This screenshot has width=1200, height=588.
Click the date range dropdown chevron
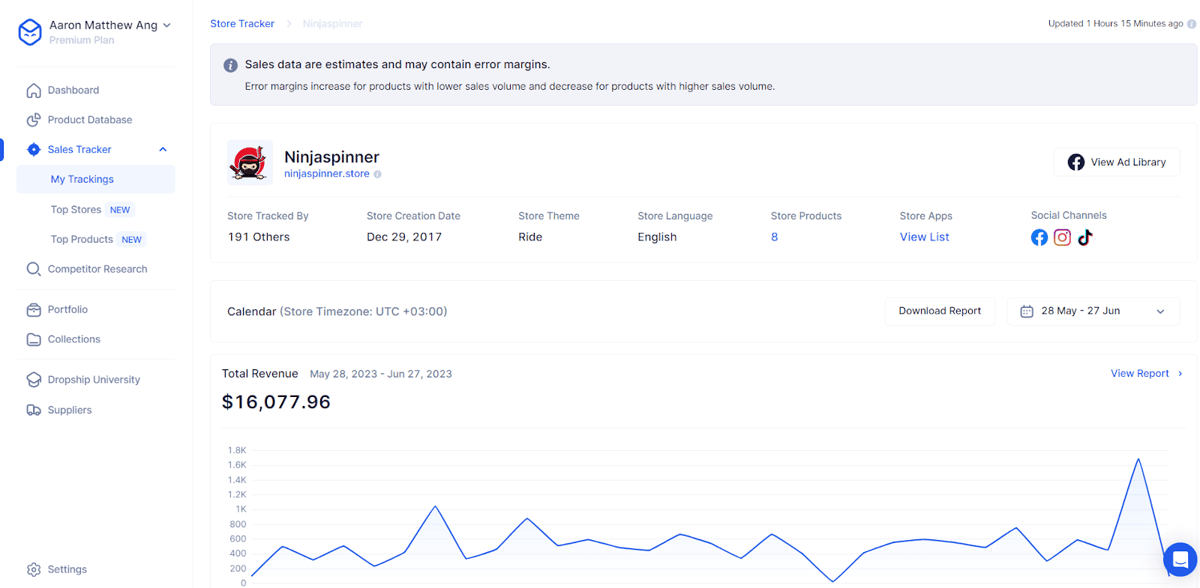click(x=1160, y=312)
